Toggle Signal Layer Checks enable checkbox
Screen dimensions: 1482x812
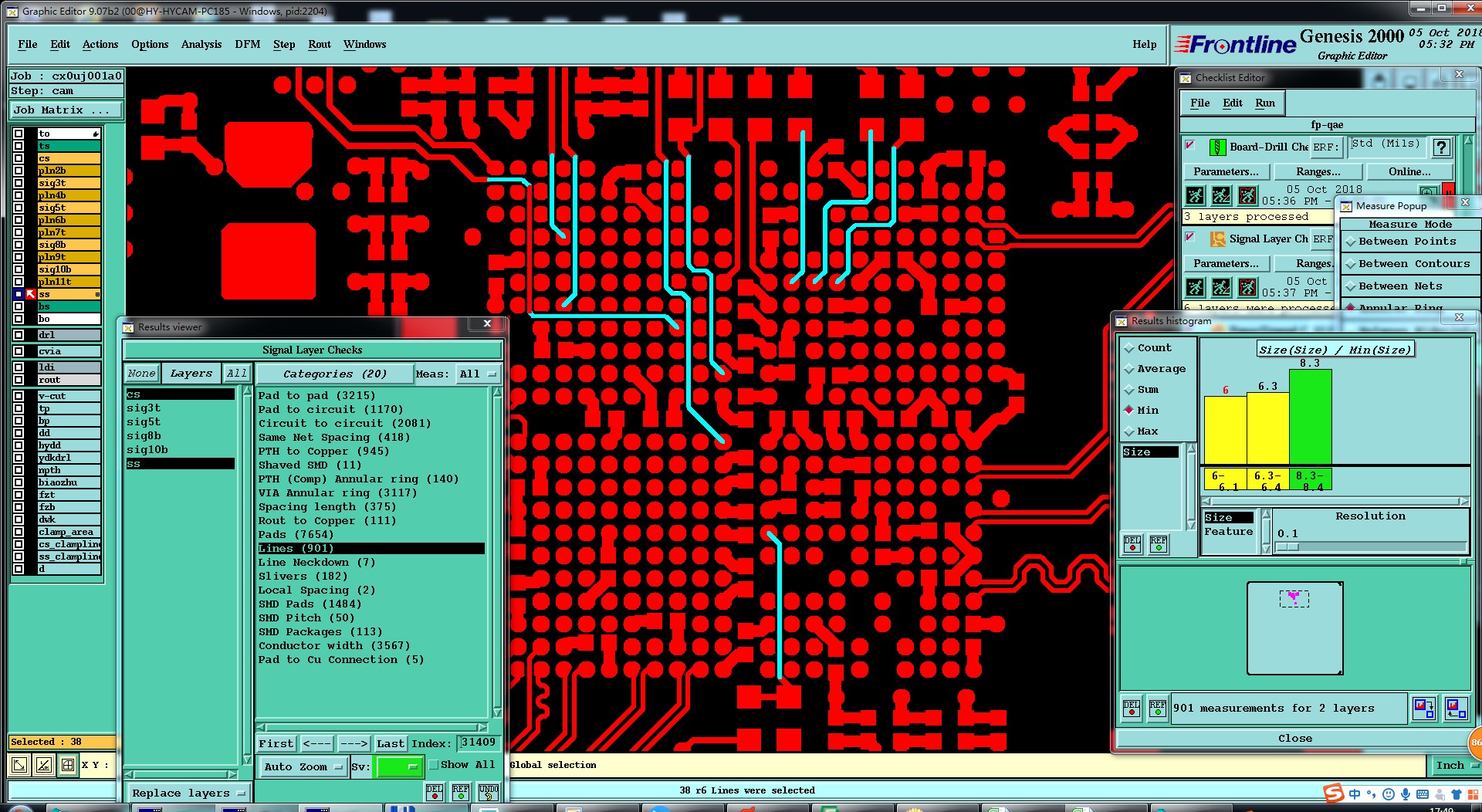[1190, 237]
